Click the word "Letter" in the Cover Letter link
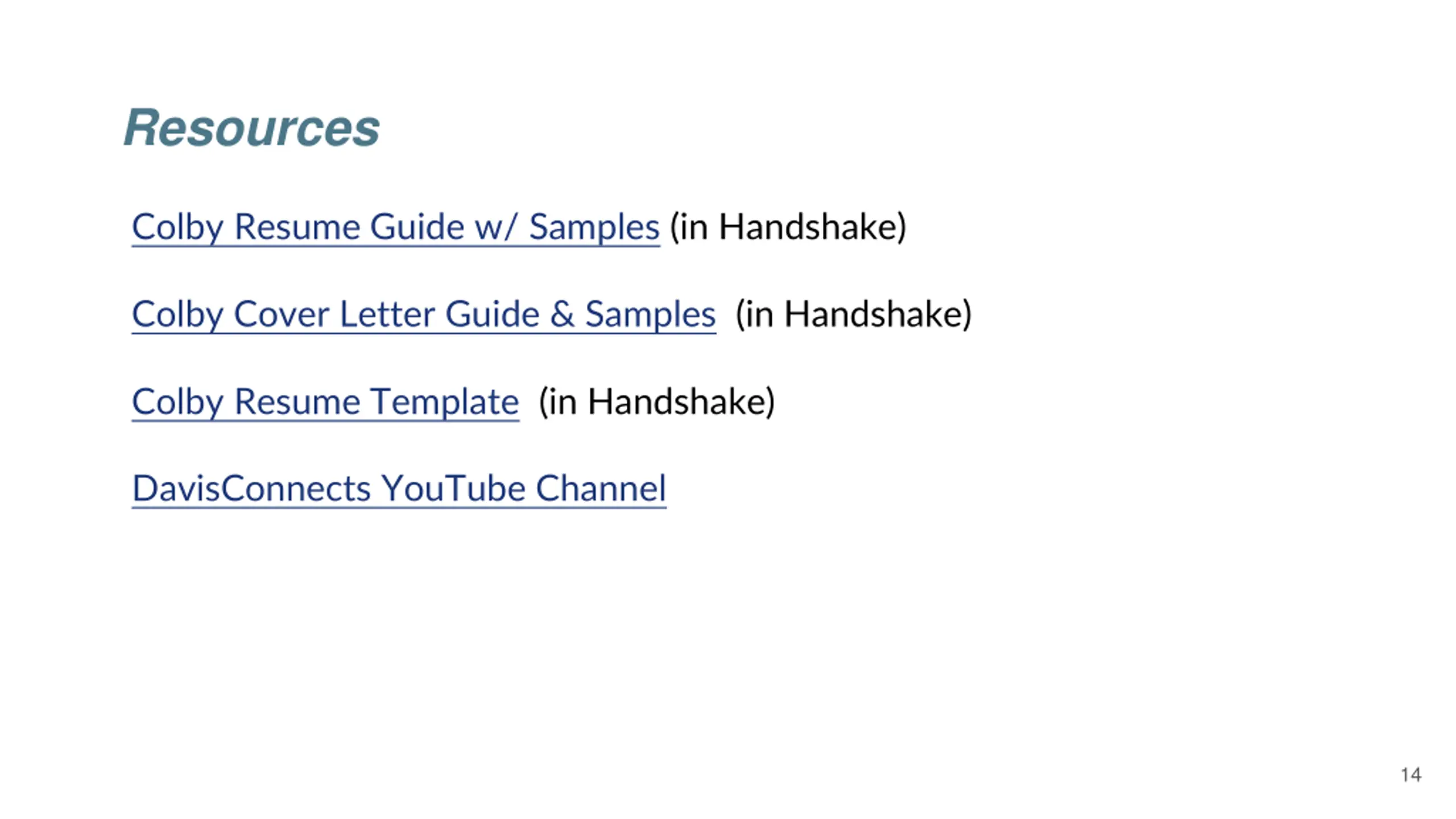 coord(387,315)
